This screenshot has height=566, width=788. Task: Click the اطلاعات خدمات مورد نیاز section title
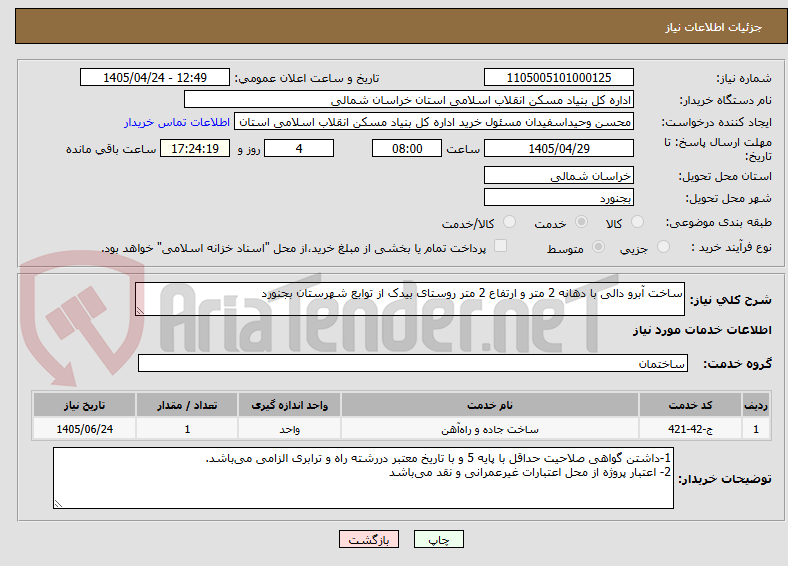click(x=702, y=330)
